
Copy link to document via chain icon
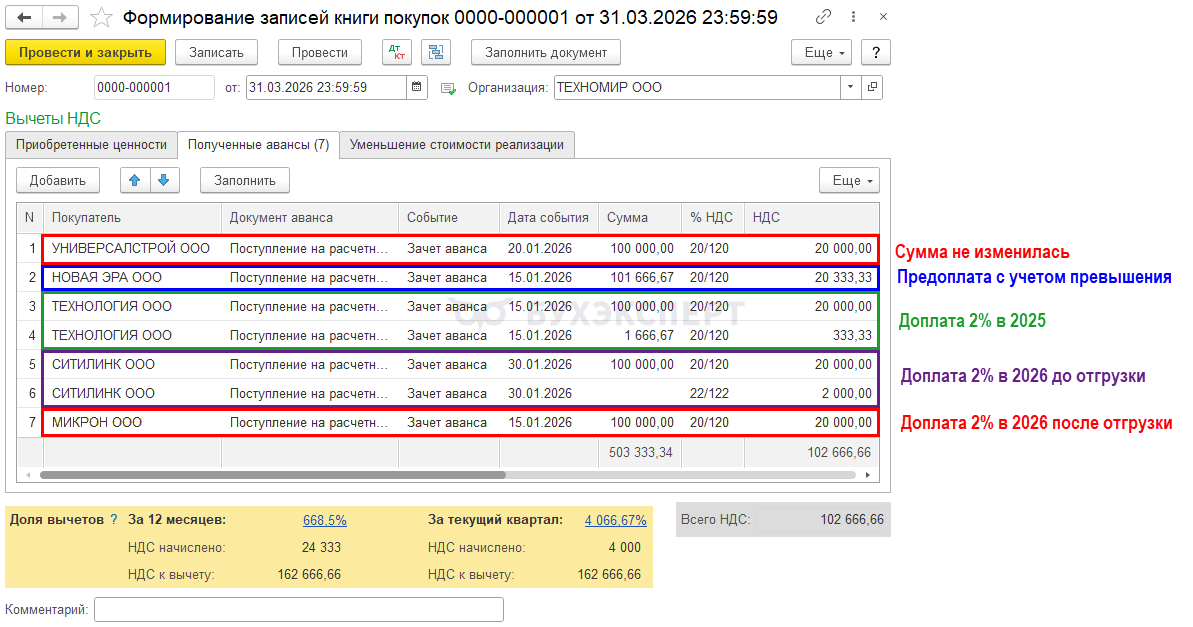(823, 18)
